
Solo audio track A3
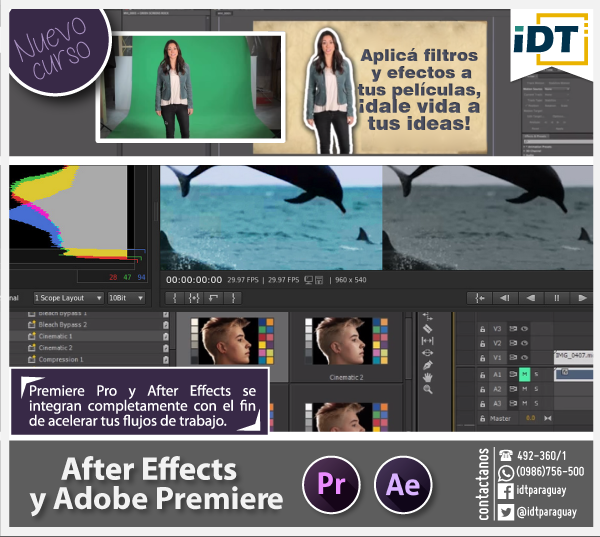click(536, 403)
